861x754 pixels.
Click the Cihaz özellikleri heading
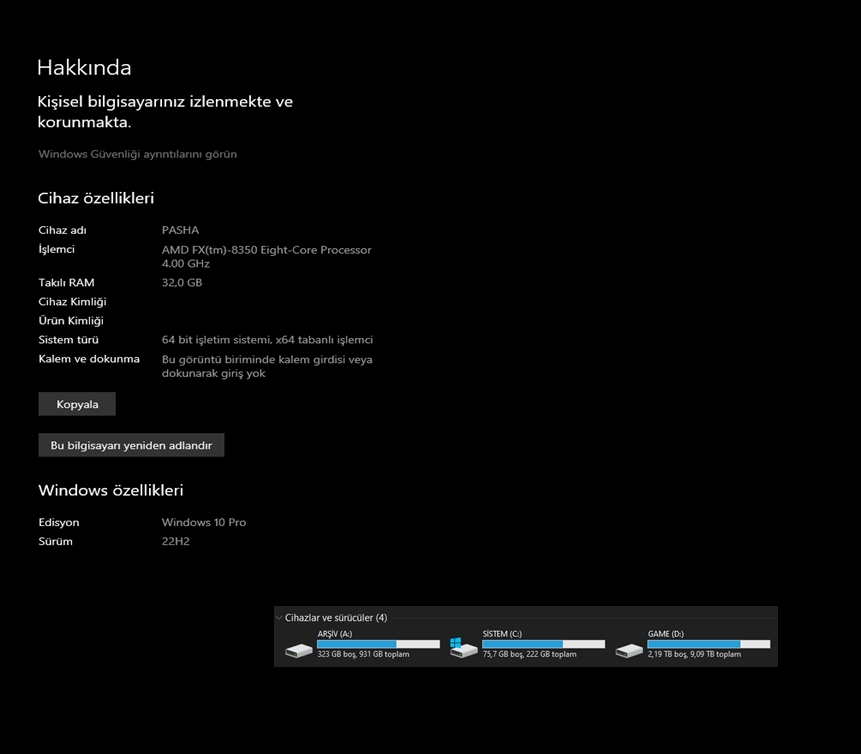[96, 198]
